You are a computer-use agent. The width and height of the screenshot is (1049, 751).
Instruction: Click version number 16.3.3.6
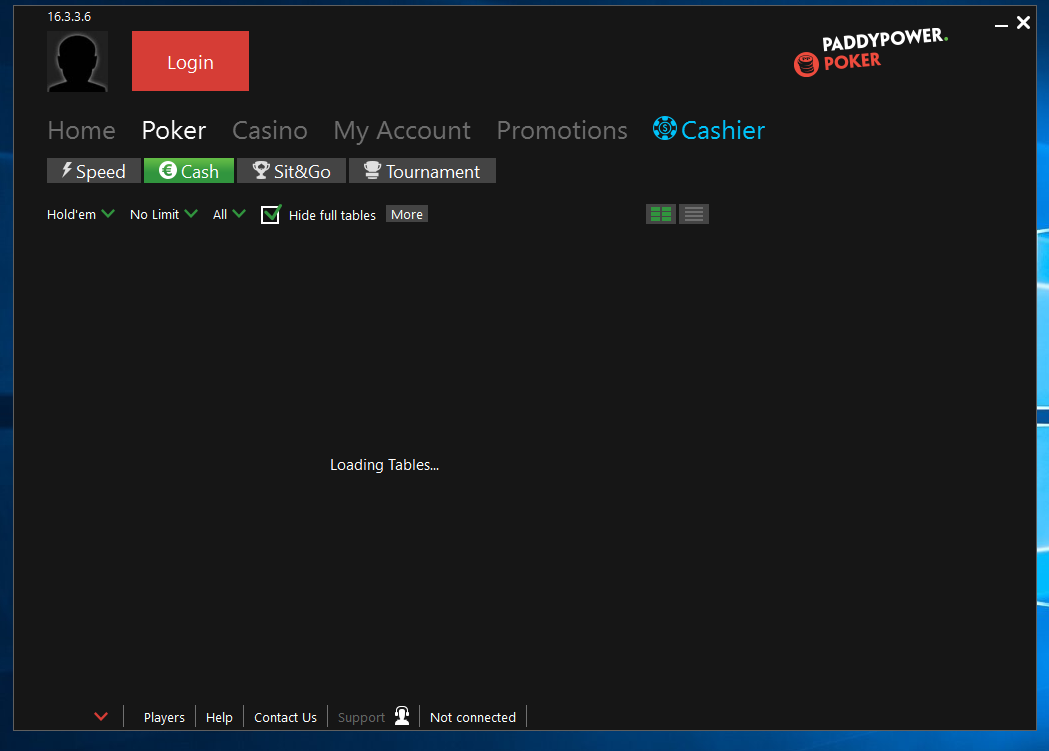pyautogui.click(x=69, y=17)
